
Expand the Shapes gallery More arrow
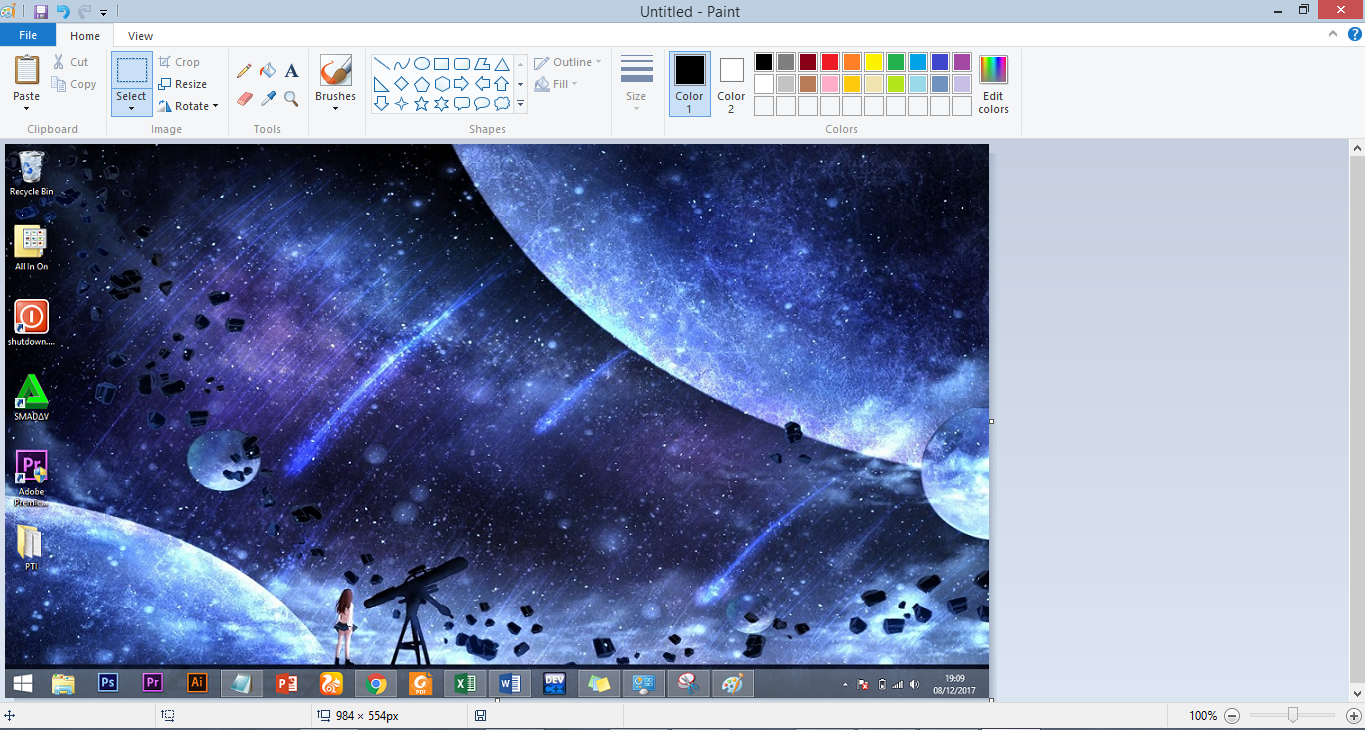520,104
